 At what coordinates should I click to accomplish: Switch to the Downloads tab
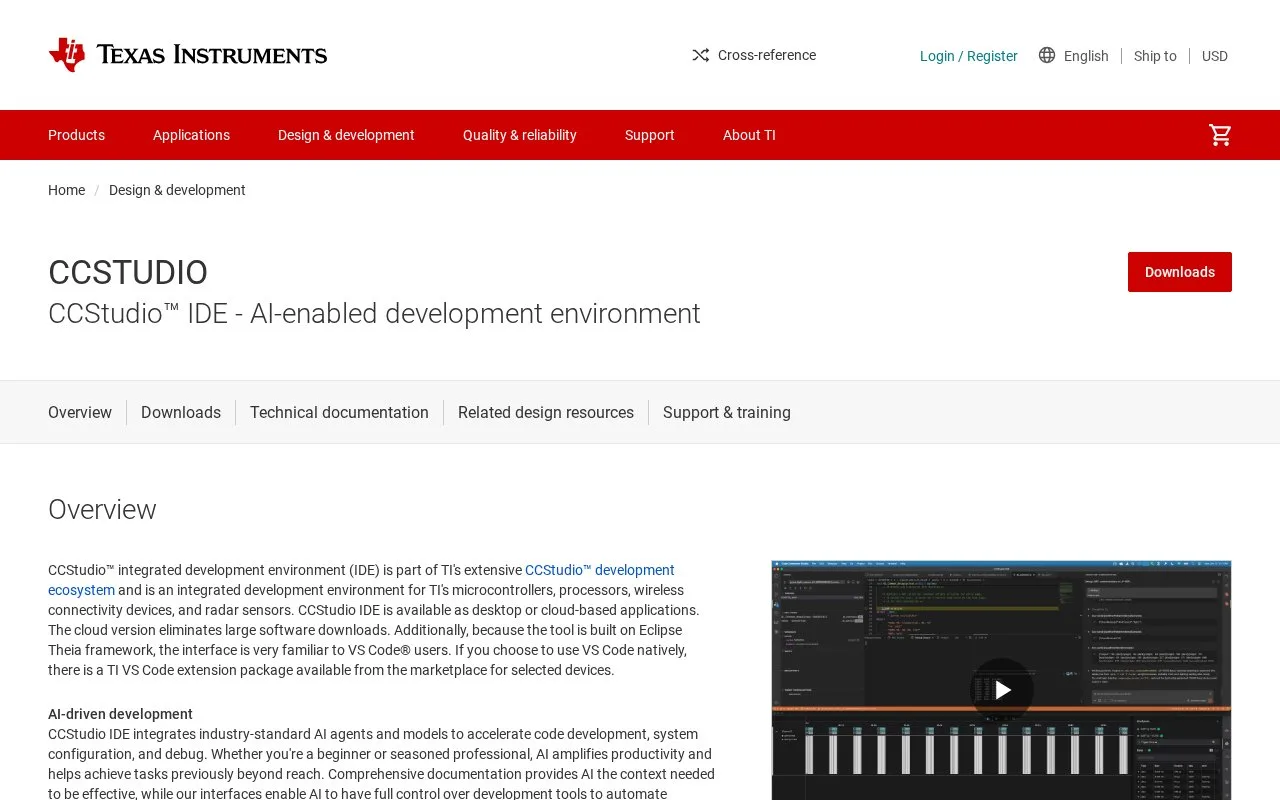181,412
